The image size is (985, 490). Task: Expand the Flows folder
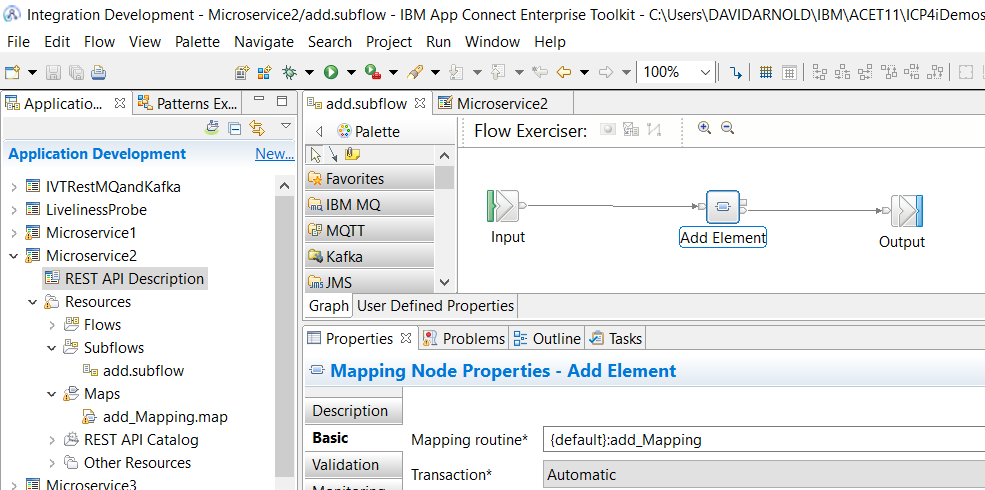click(52, 325)
